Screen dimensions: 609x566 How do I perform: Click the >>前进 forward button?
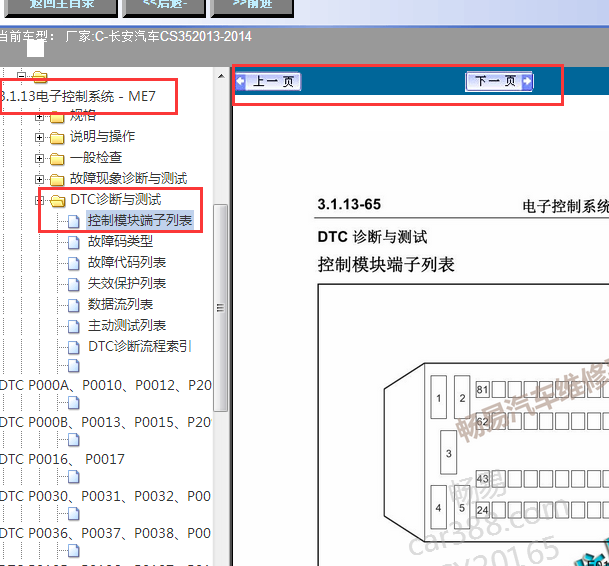(252, 7)
